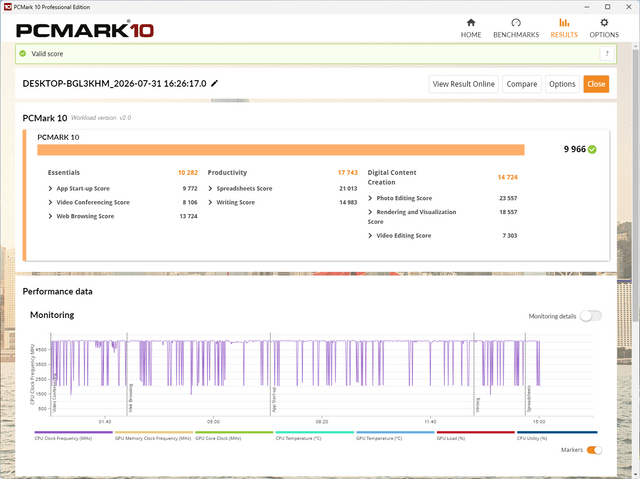640x479 pixels.
Task: Toggle the Monitoring details switch
Action: pyautogui.click(x=591, y=316)
